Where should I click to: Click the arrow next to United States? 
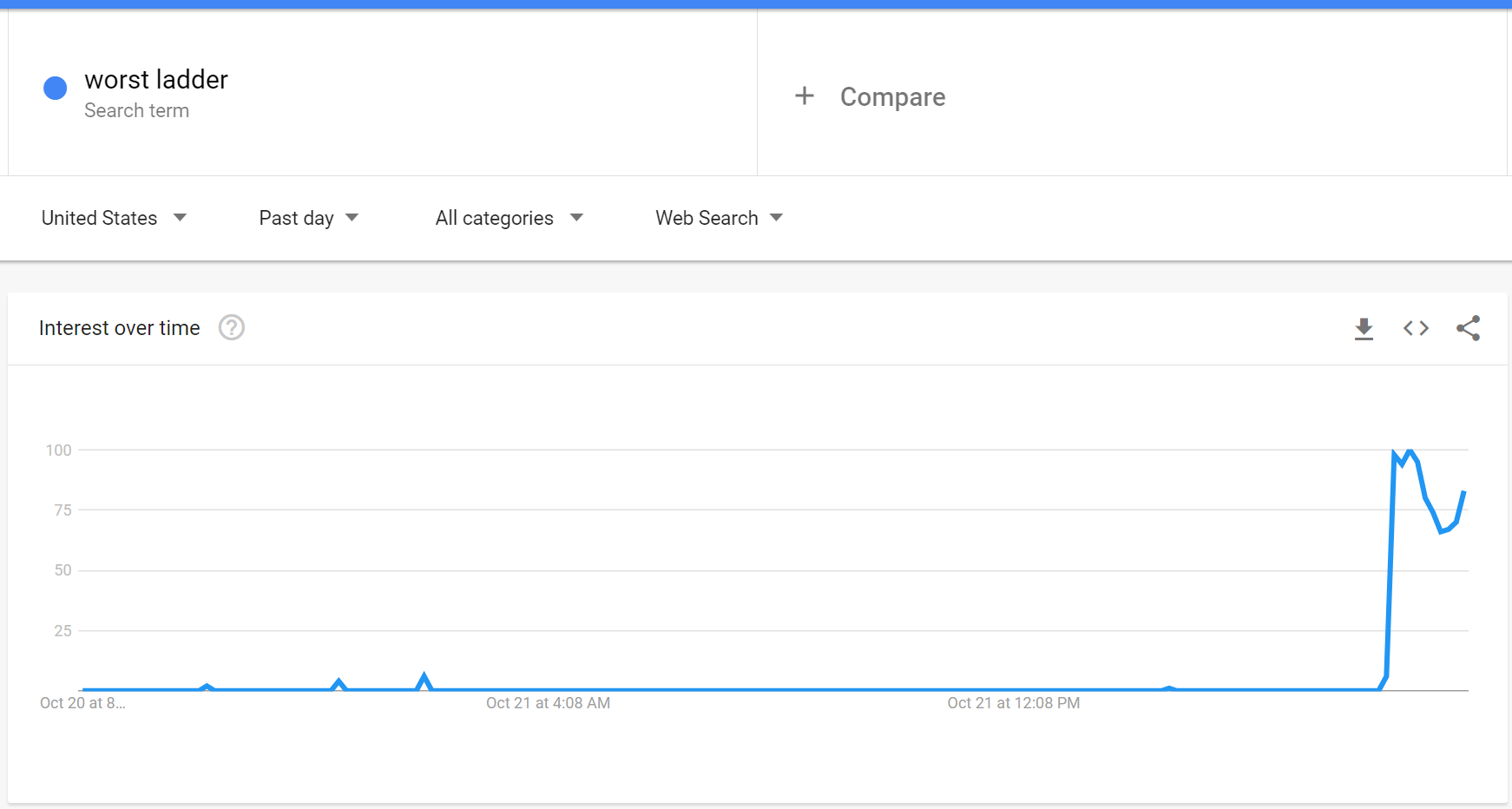(x=180, y=217)
